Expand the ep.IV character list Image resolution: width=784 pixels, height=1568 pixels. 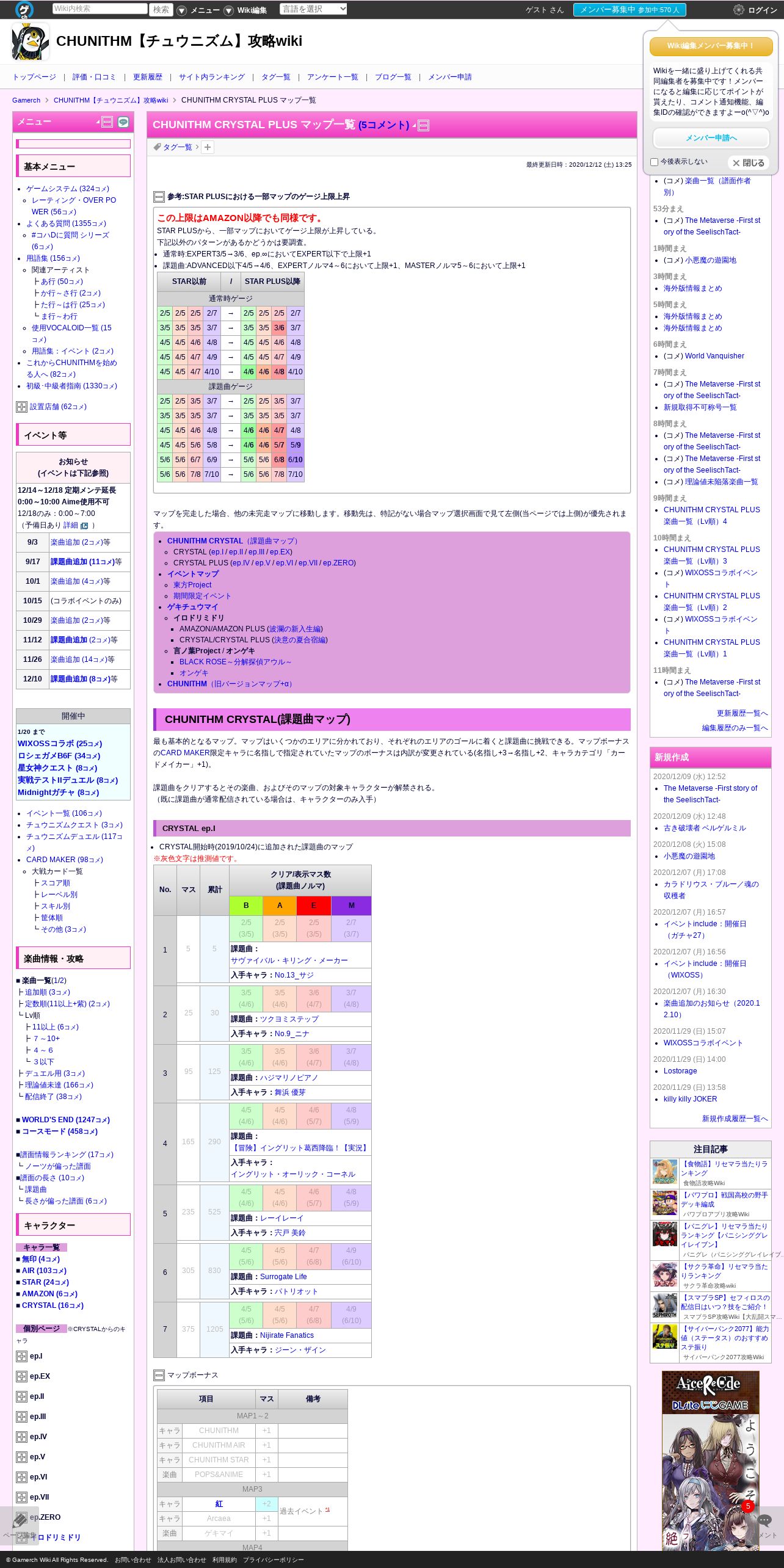tap(21, 1437)
